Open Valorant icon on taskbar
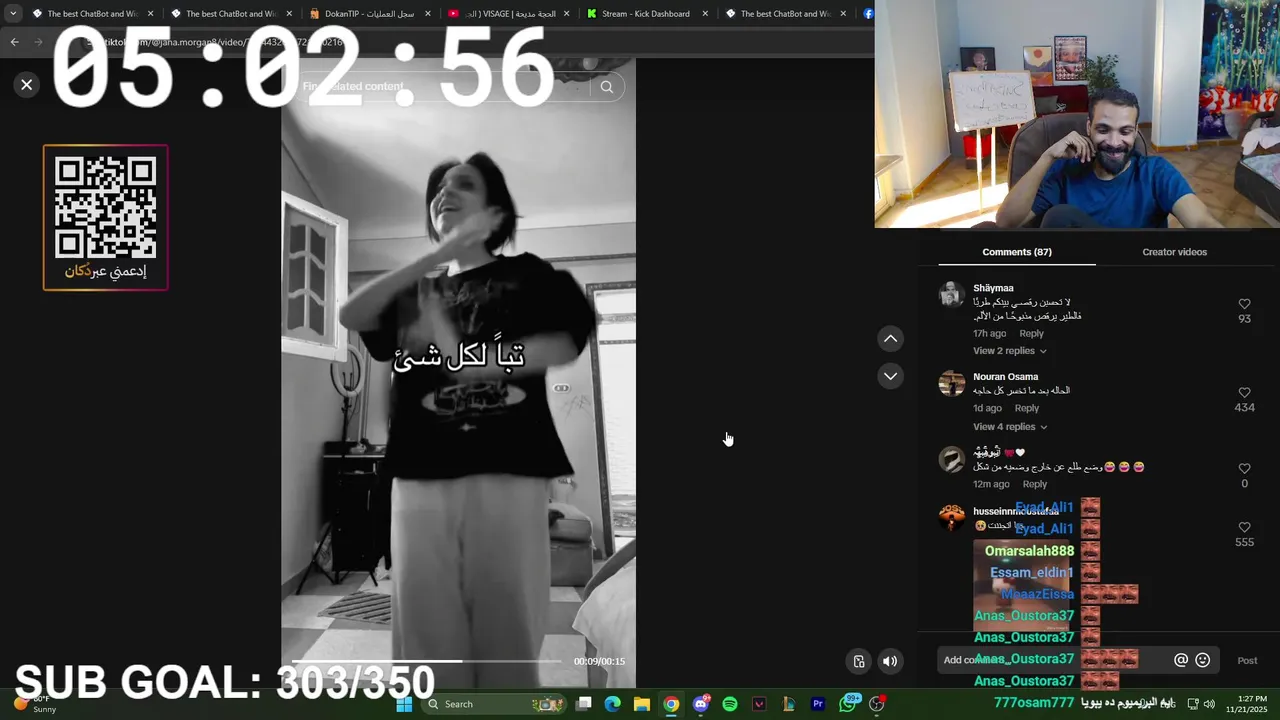Image resolution: width=1280 pixels, height=720 pixels. click(x=759, y=704)
